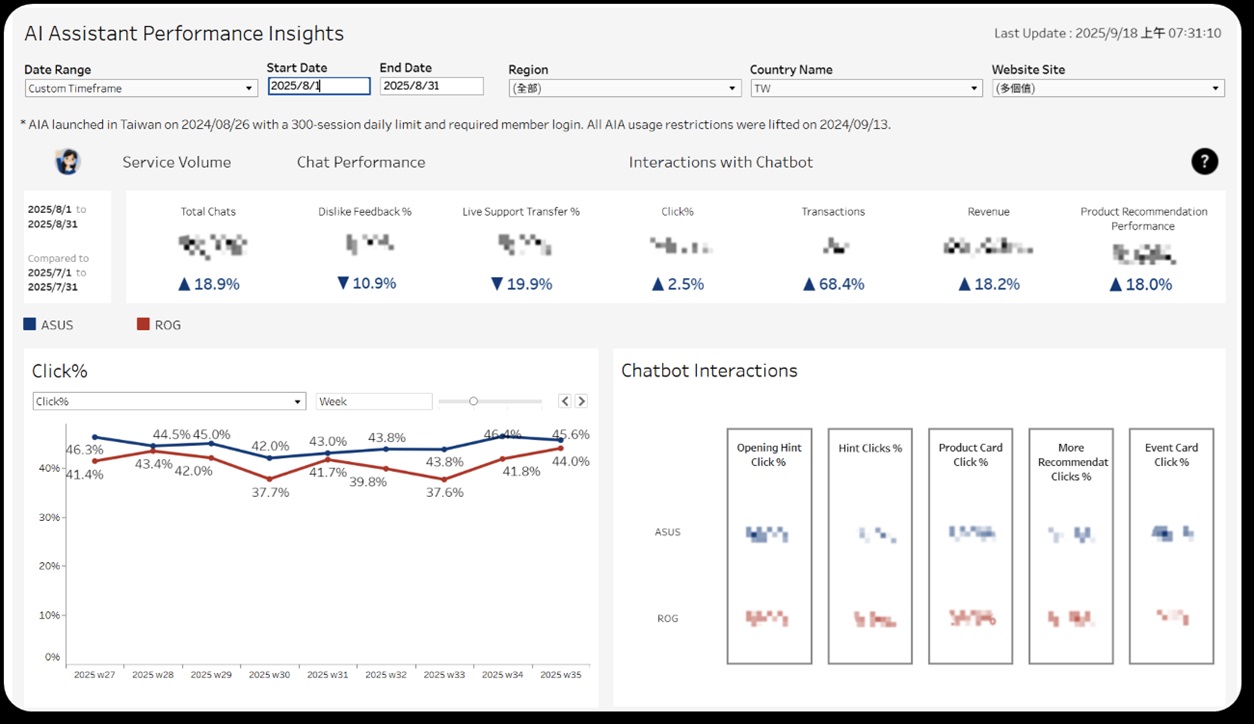The height and width of the screenshot is (724, 1254).
Task: Click the Total Chats increase indicator
Action: [x=208, y=284]
